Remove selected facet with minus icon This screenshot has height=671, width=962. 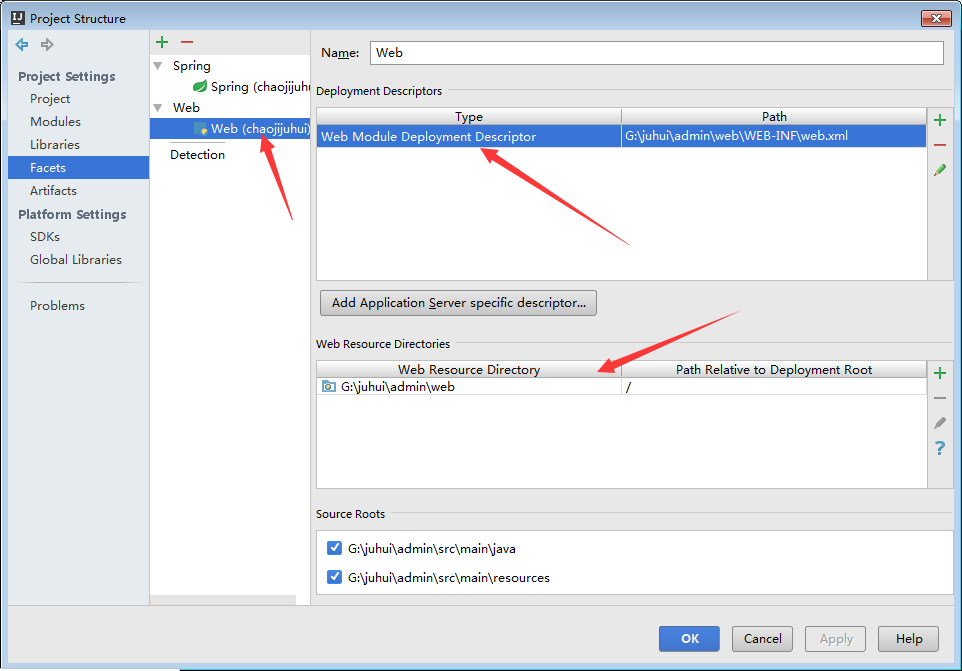click(x=187, y=42)
